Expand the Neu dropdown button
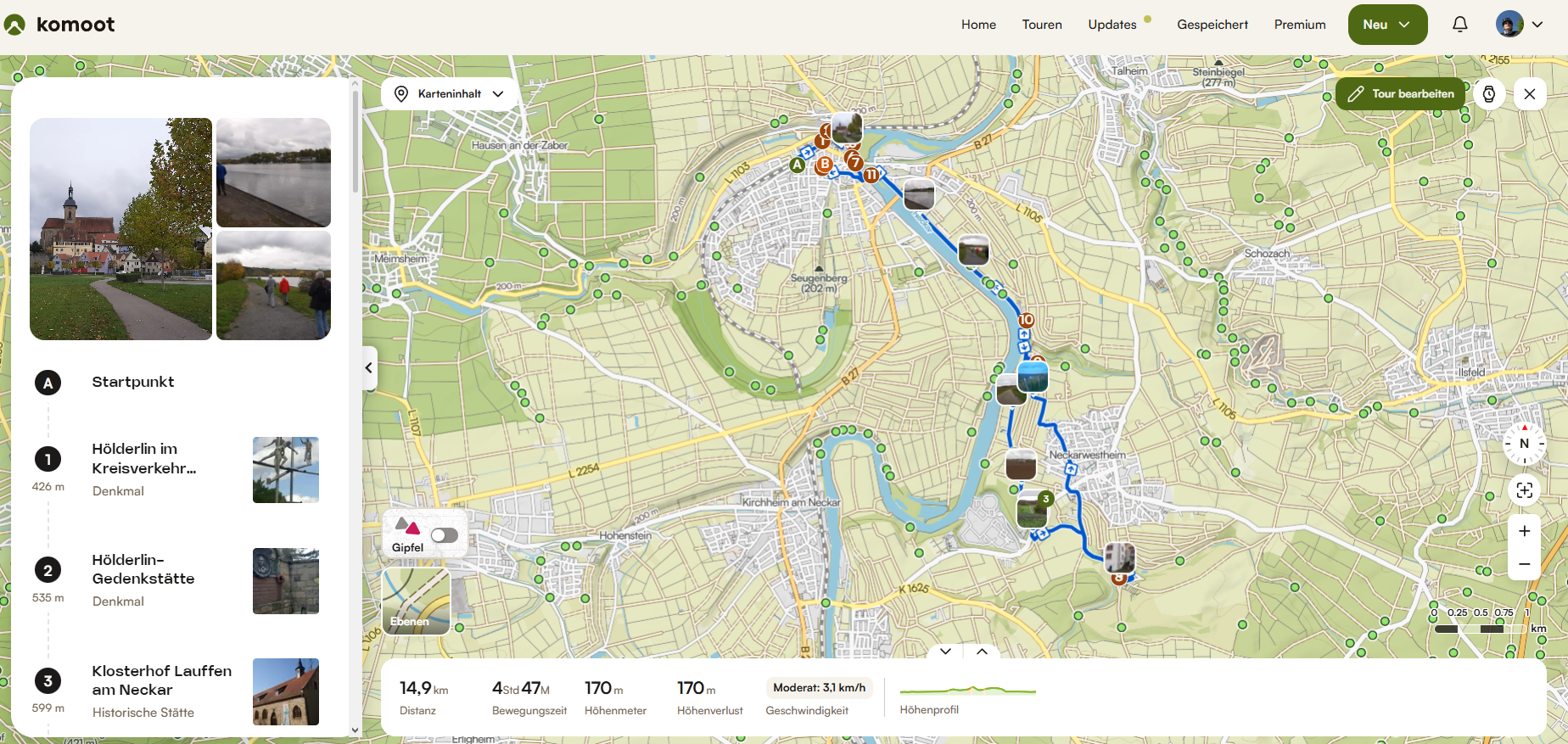The height and width of the screenshot is (744, 1568). (1387, 25)
